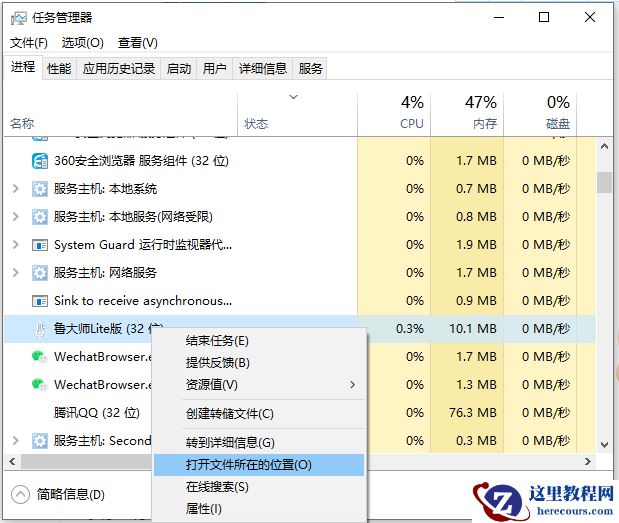619x523 pixels.
Task: Click the horizontal scrollbar right arrow
Action: tap(588, 461)
